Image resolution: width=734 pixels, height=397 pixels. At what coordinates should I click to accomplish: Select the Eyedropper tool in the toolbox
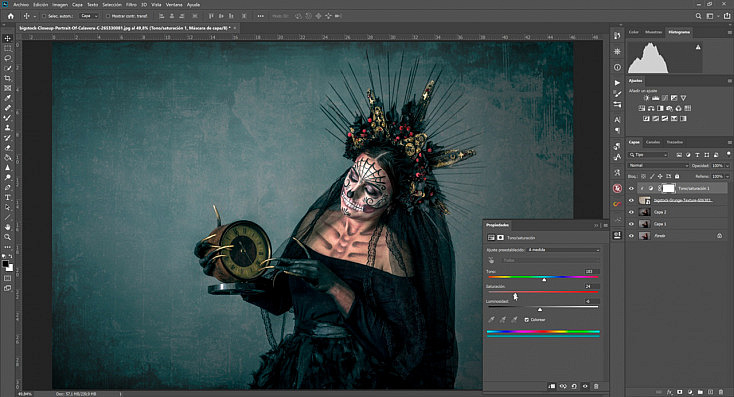[x=7, y=98]
